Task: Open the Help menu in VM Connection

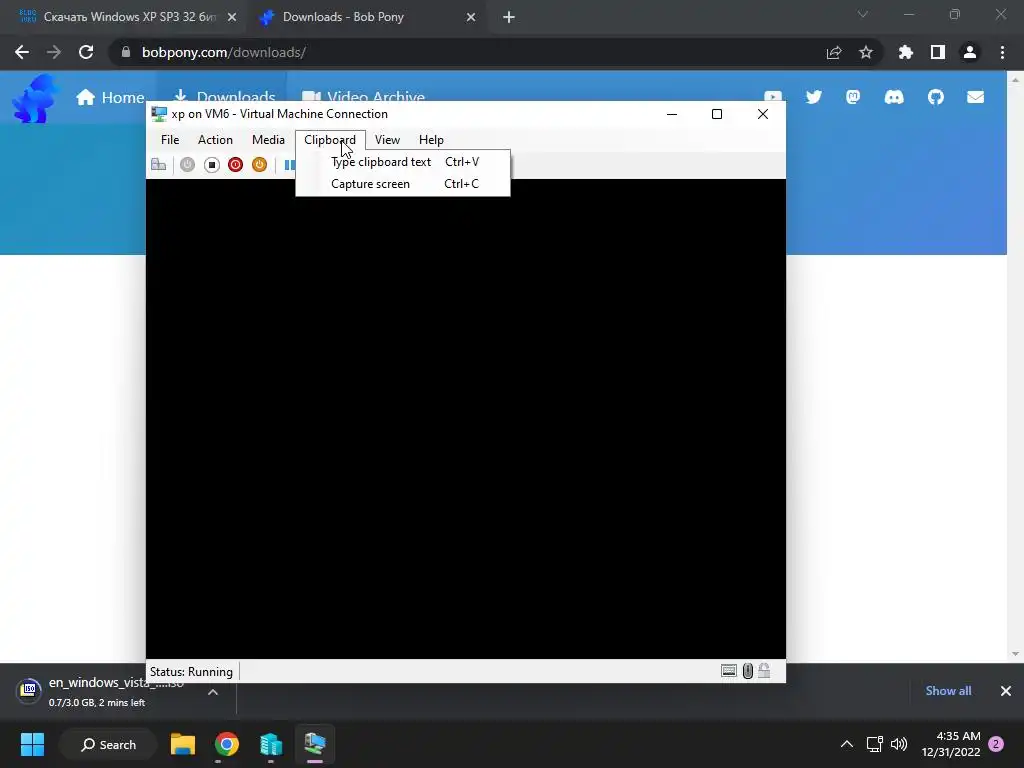Action: coord(431,140)
